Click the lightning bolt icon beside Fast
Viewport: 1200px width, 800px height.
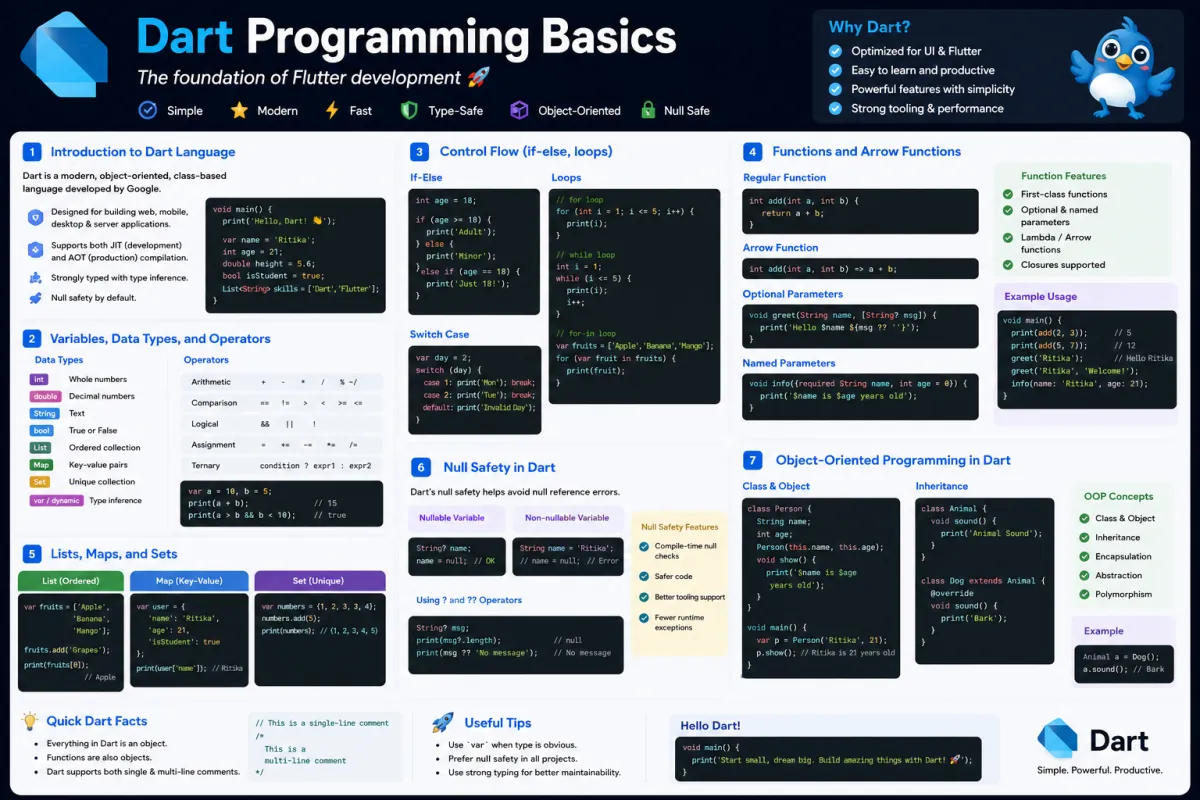coord(332,110)
